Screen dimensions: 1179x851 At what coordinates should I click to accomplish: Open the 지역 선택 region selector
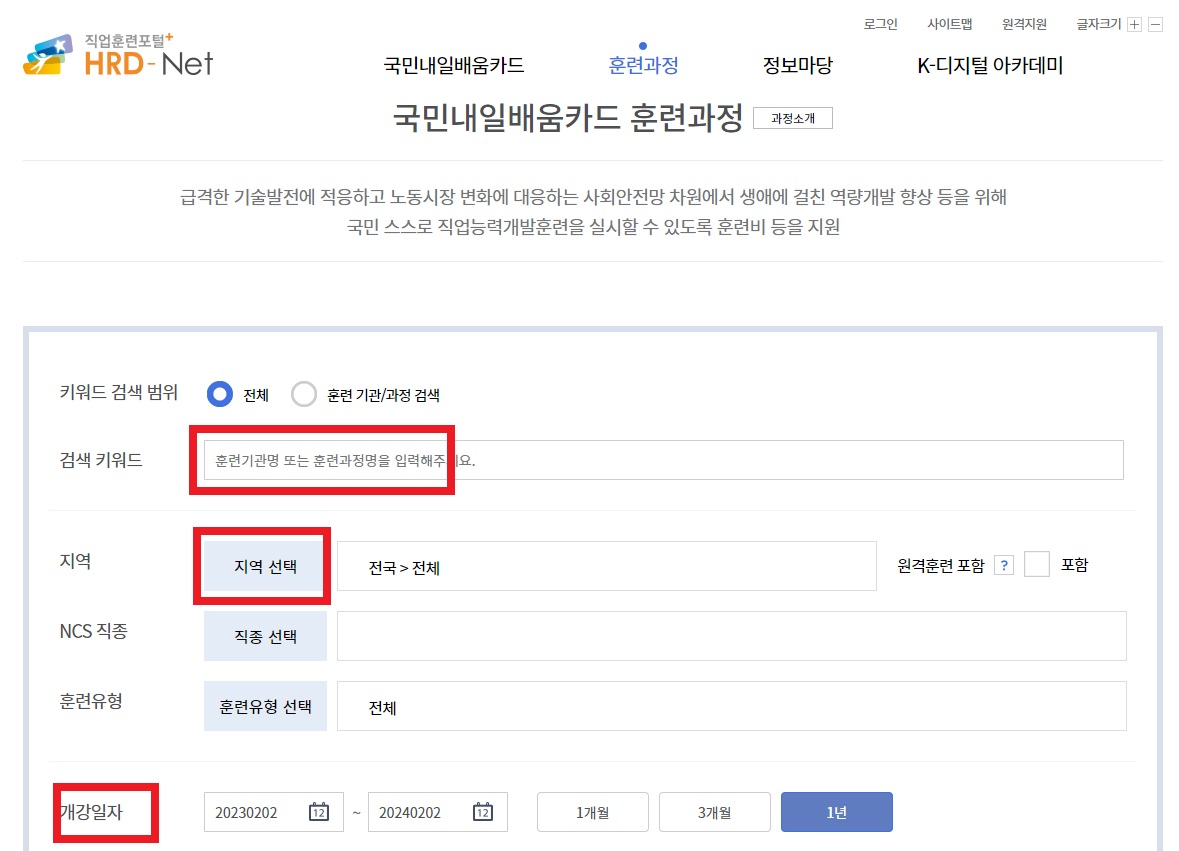tap(262, 565)
